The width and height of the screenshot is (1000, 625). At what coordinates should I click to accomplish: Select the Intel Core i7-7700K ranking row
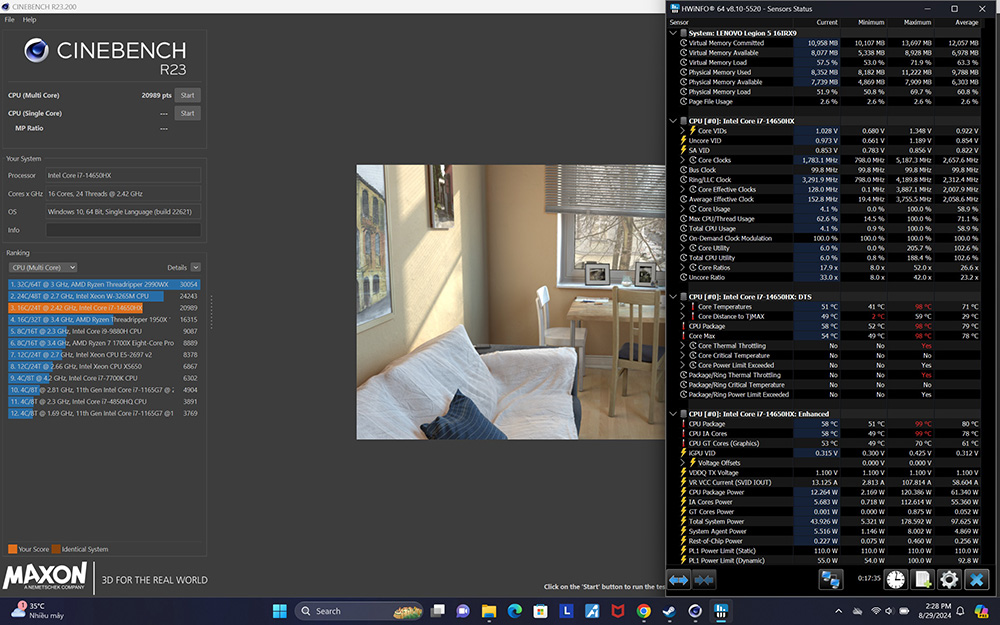[104, 378]
